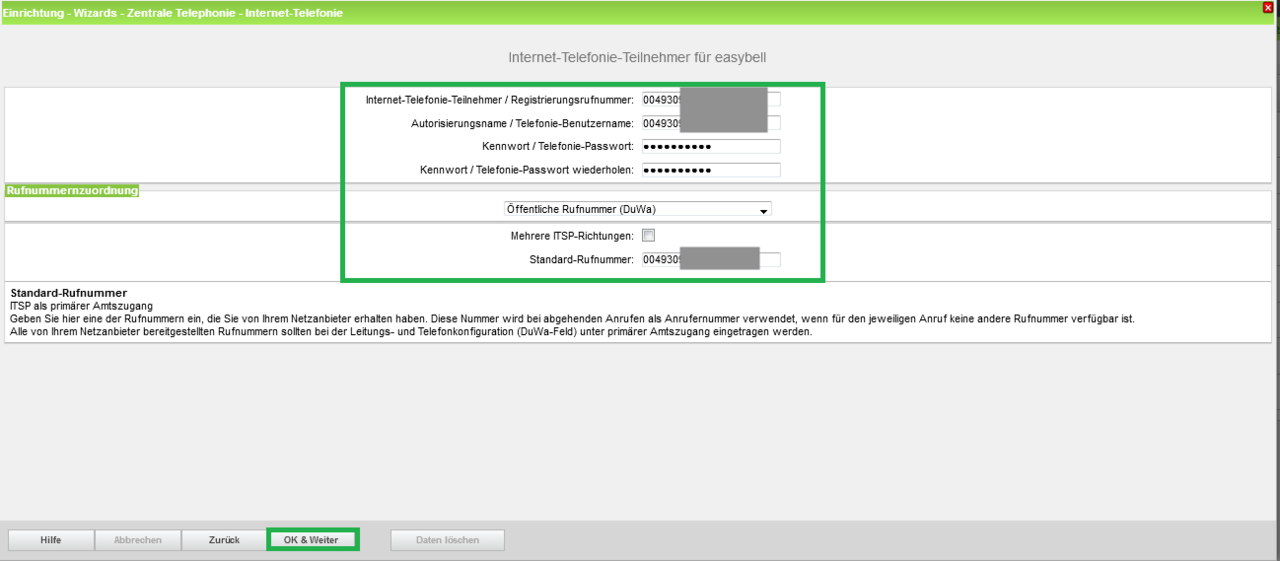Click the Abbrechen button

pyautogui.click(x=137, y=540)
